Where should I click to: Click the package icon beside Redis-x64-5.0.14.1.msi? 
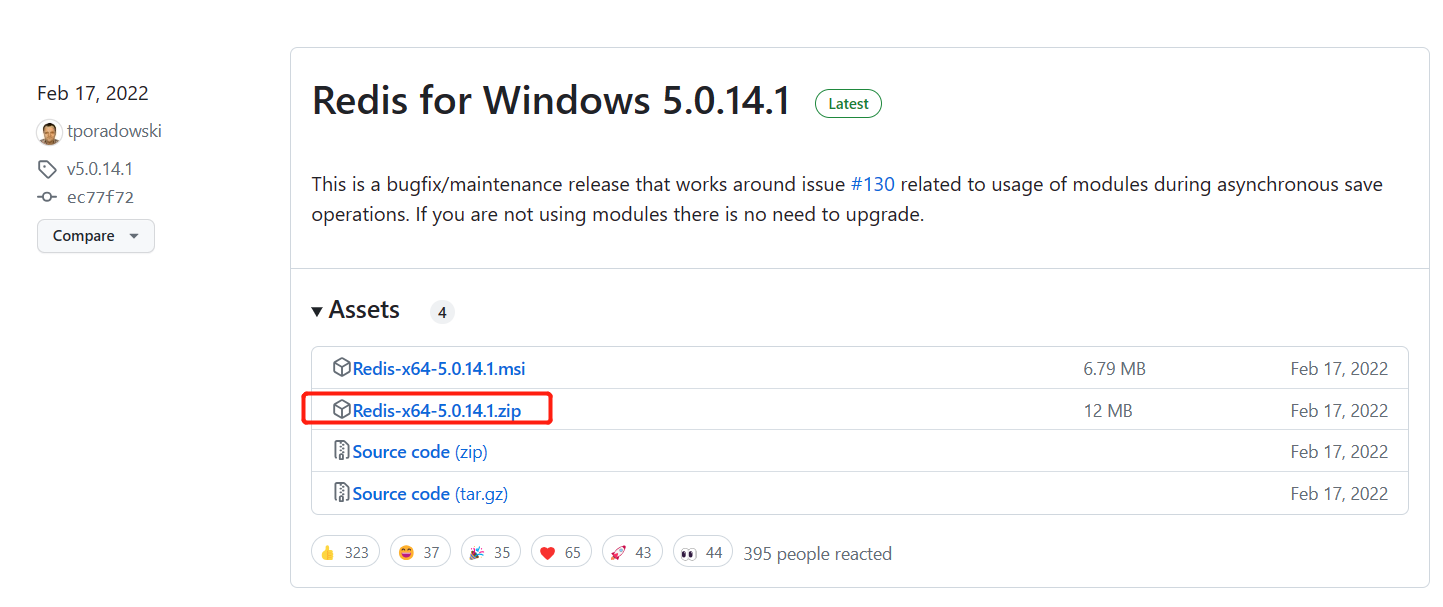[341, 367]
